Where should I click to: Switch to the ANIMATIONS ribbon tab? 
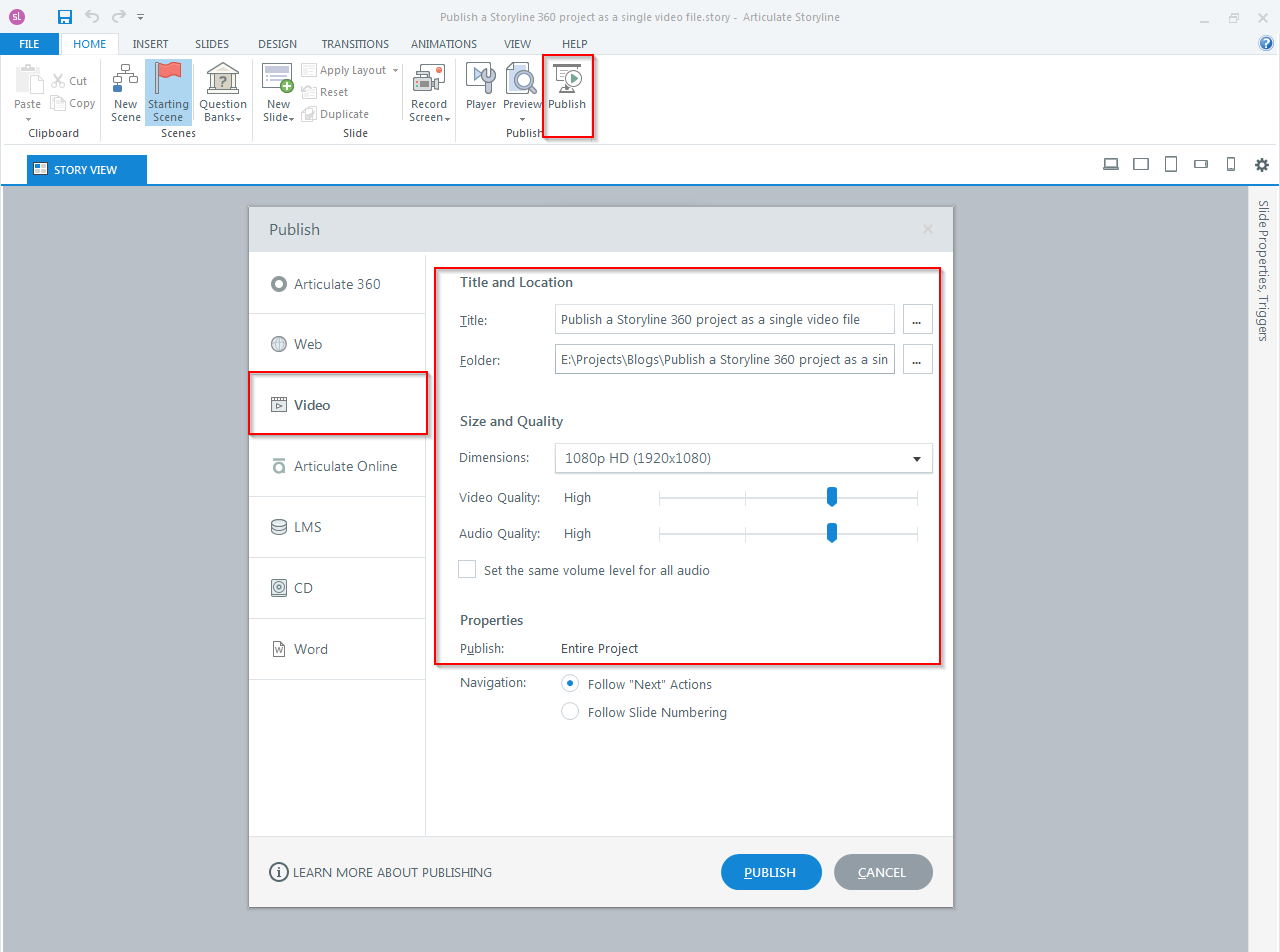(x=444, y=44)
